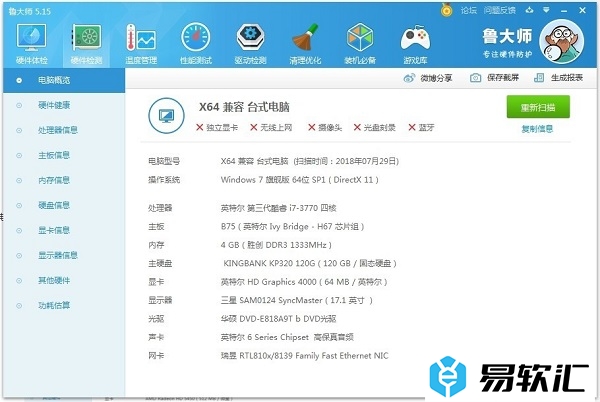Click the B75 Ivy Bridge motherboard text
The width and height of the screenshot is (600, 402).
pos(292,226)
